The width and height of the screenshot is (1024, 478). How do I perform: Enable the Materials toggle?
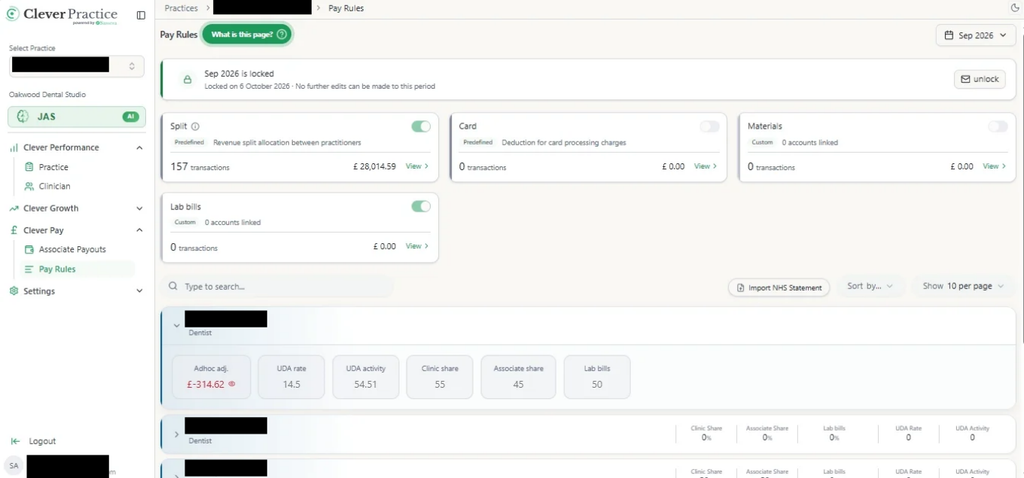[x=998, y=127]
